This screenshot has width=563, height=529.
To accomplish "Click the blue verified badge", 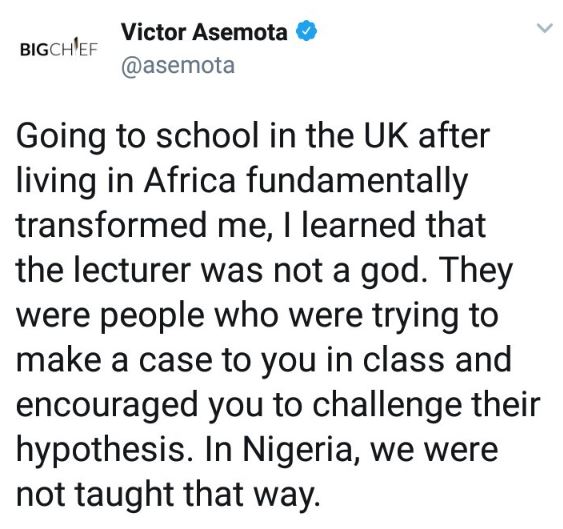I will [306, 31].
